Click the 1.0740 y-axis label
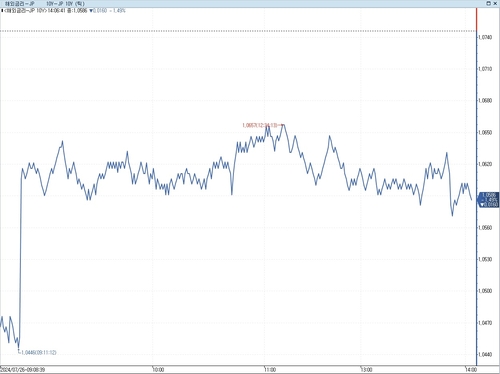Viewport: 500px width, 374px height. click(x=485, y=37)
